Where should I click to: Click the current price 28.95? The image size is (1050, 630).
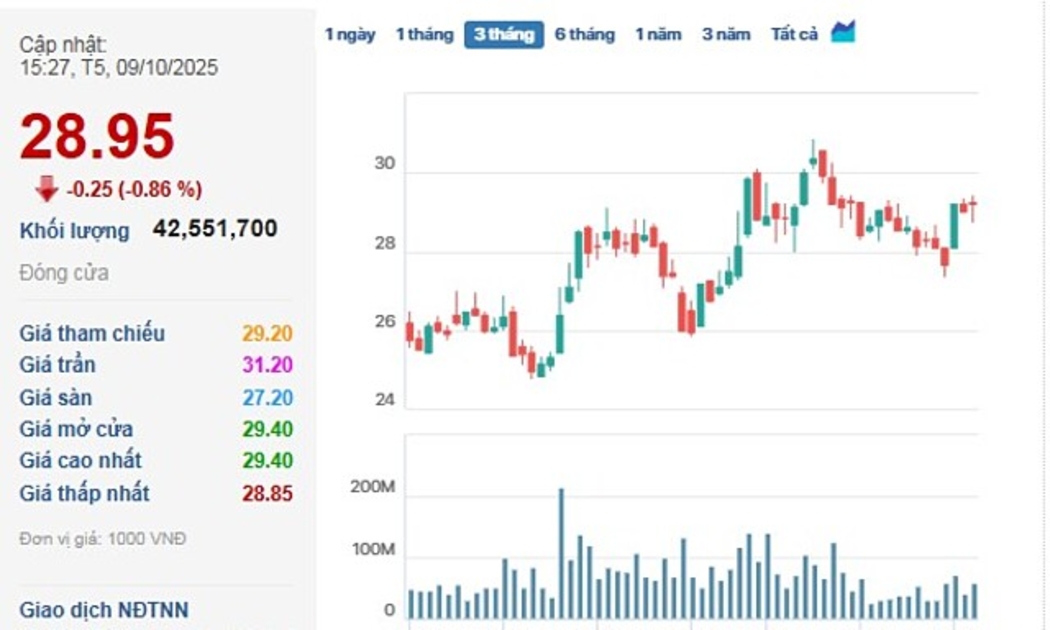tap(97, 137)
